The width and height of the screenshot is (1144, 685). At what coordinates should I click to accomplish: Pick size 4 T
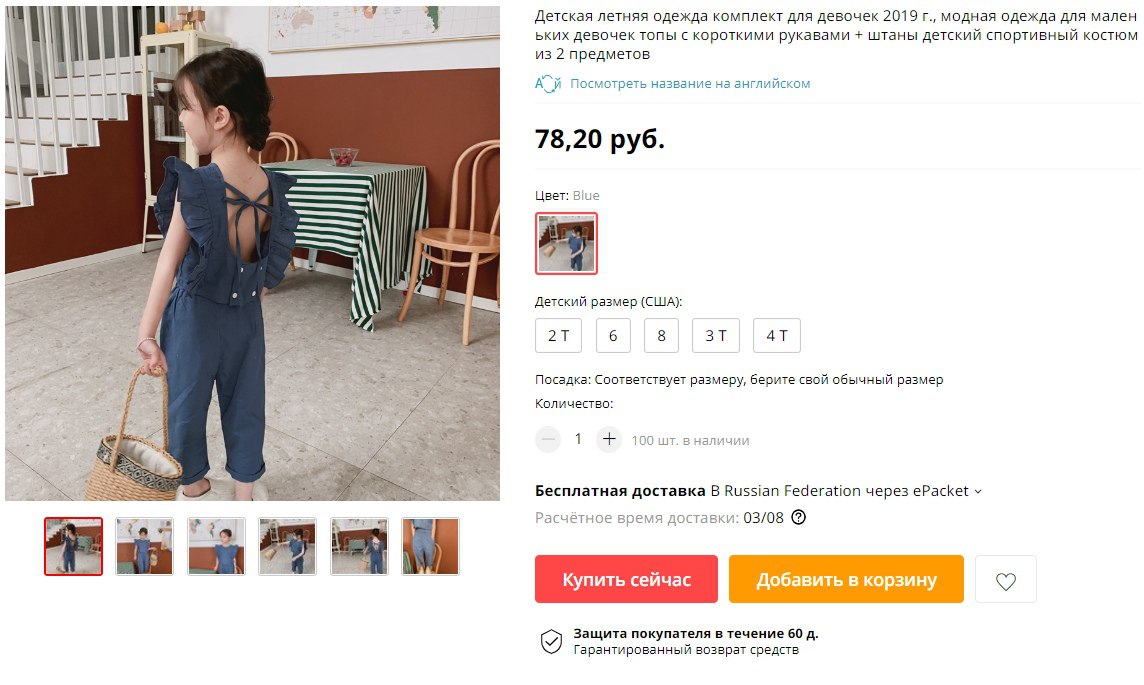coord(776,336)
